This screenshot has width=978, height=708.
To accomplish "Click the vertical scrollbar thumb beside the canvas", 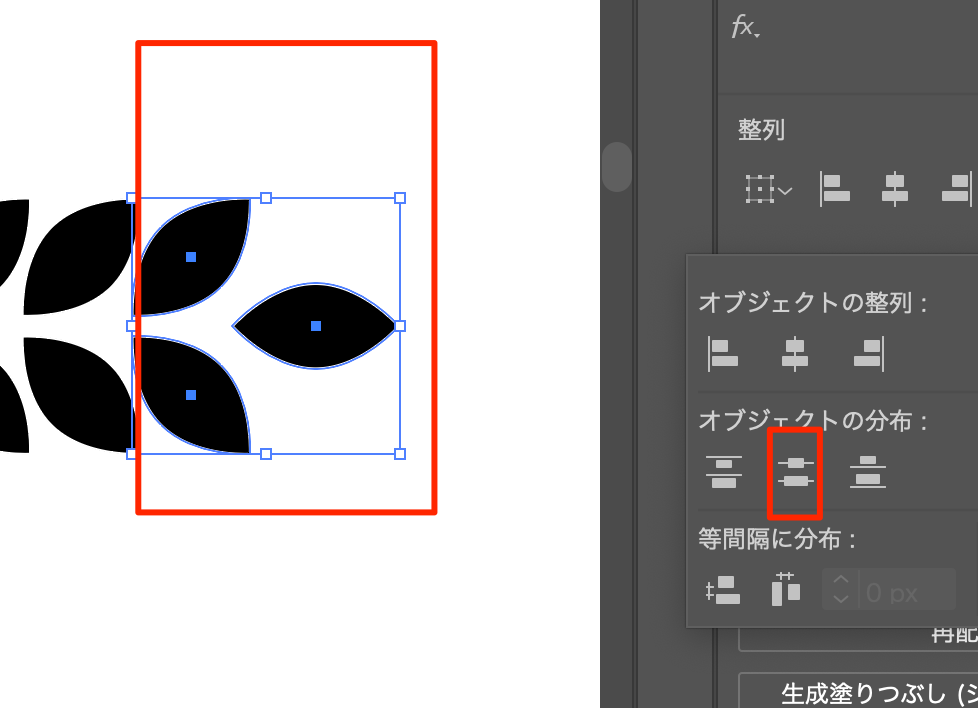I will click(x=616, y=167).
